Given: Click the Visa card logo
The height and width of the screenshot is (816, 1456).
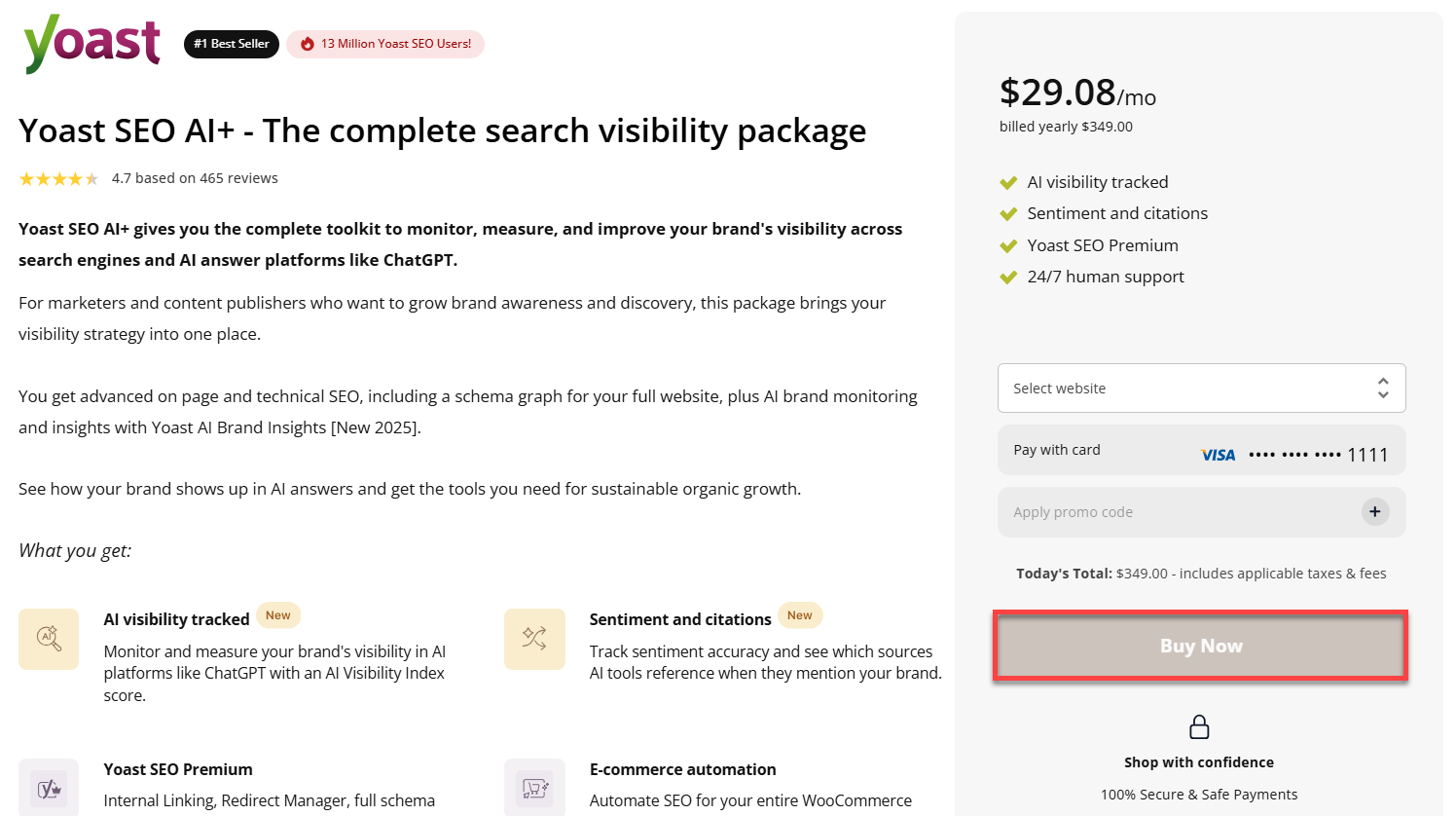Looking at the screenshot, I should [1218, 455].
